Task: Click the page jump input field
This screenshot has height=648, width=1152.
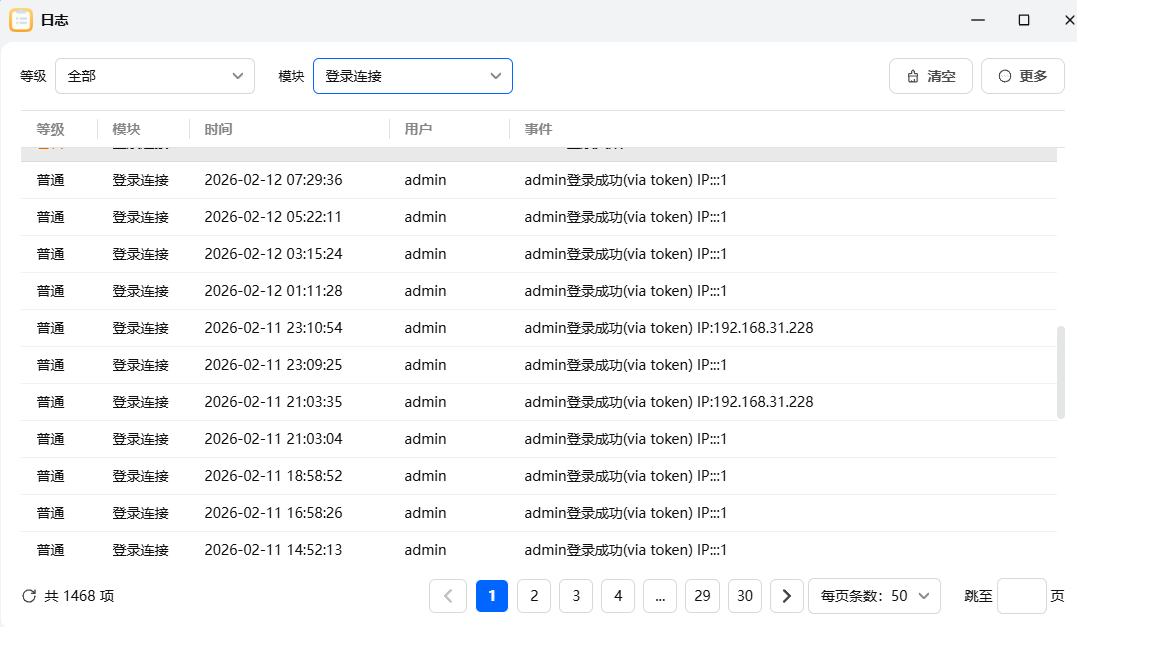Action: point(1021,596)
